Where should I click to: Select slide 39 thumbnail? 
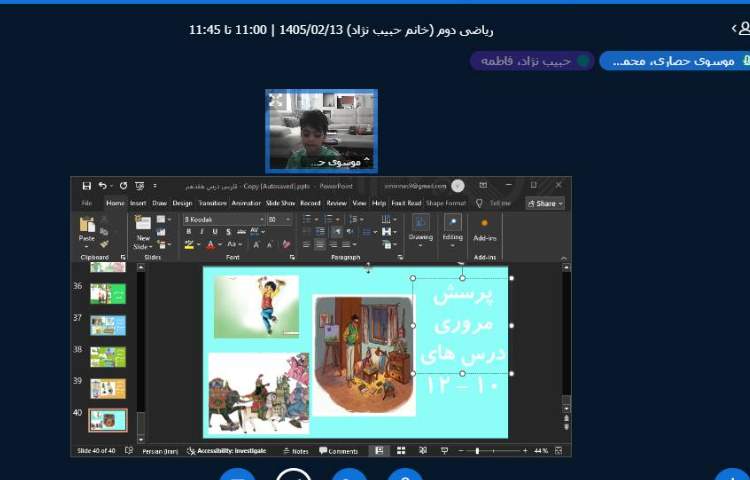(x=108, y=389)
